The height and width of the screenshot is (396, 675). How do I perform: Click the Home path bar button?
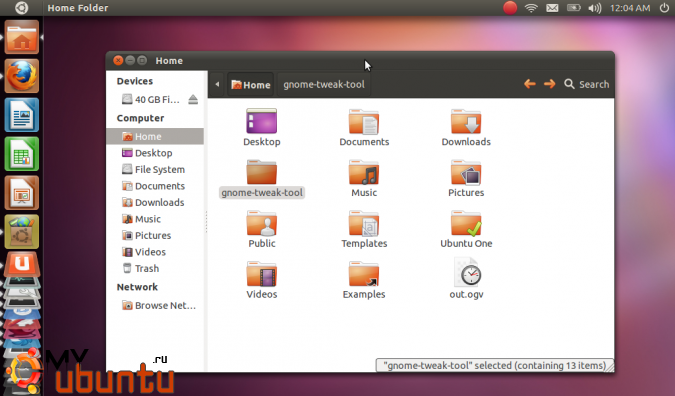tap(251, 84)
